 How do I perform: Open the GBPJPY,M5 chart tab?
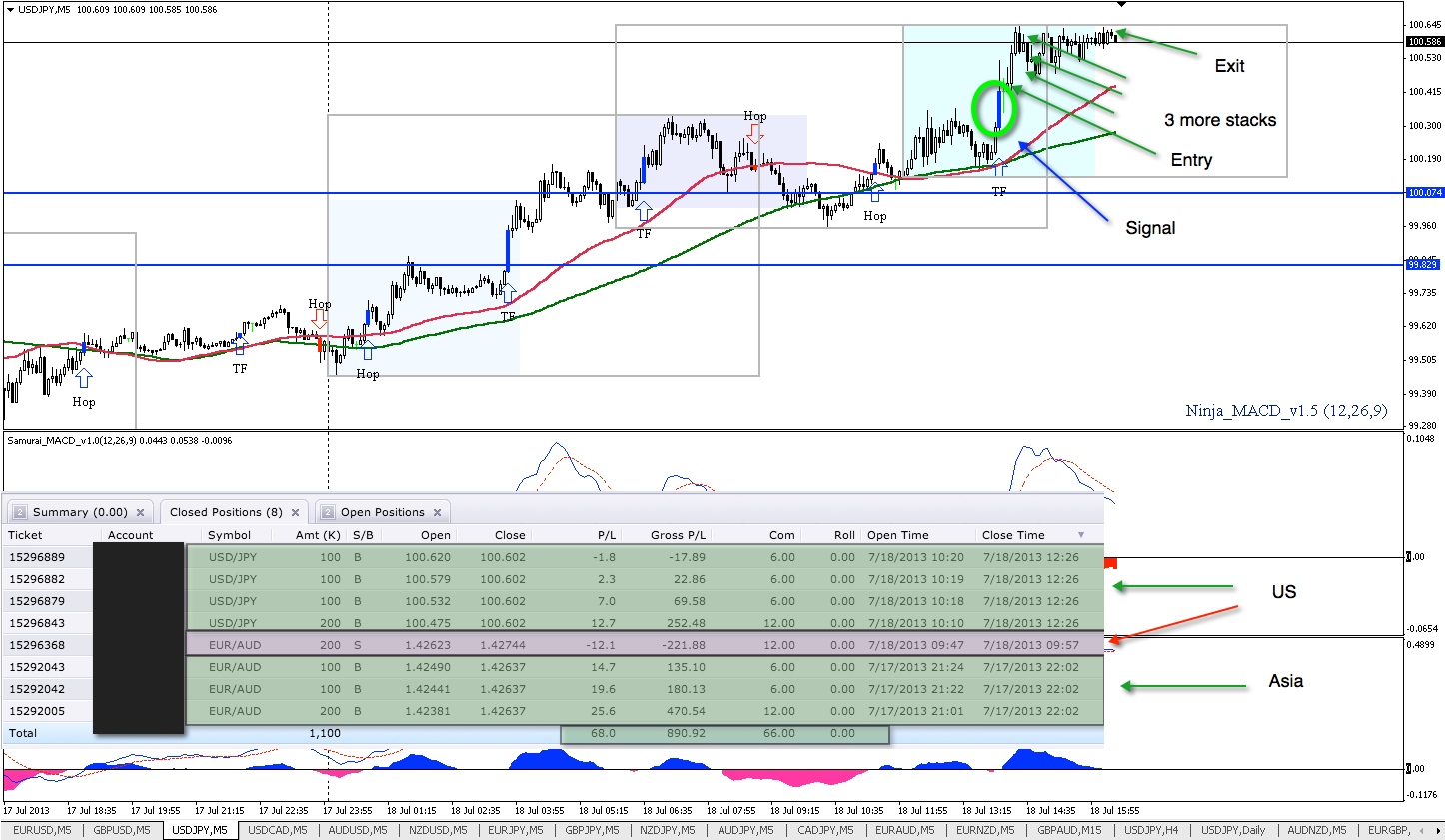pyautogui.click(x=592, y=830)
